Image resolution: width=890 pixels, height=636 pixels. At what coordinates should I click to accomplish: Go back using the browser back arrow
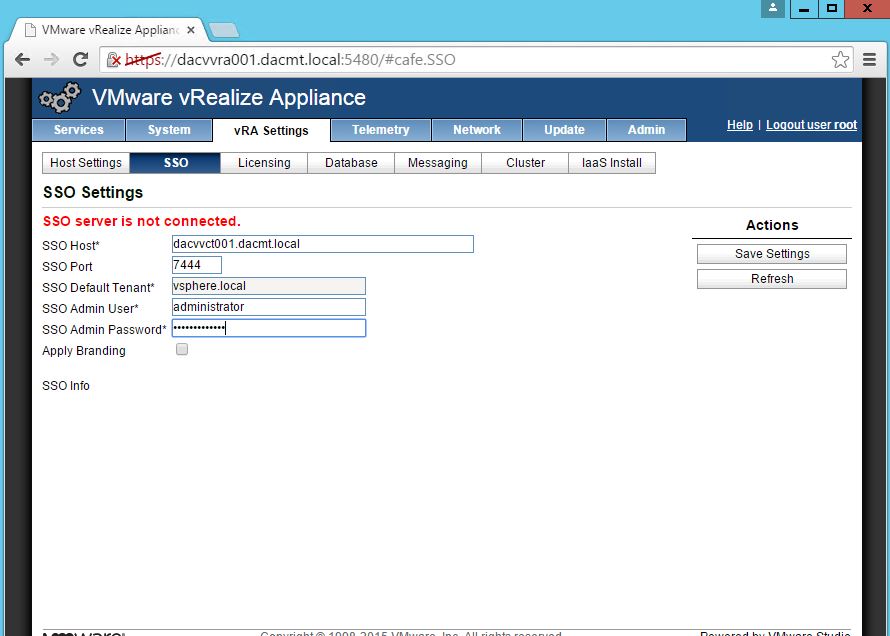tap(23, 60)
